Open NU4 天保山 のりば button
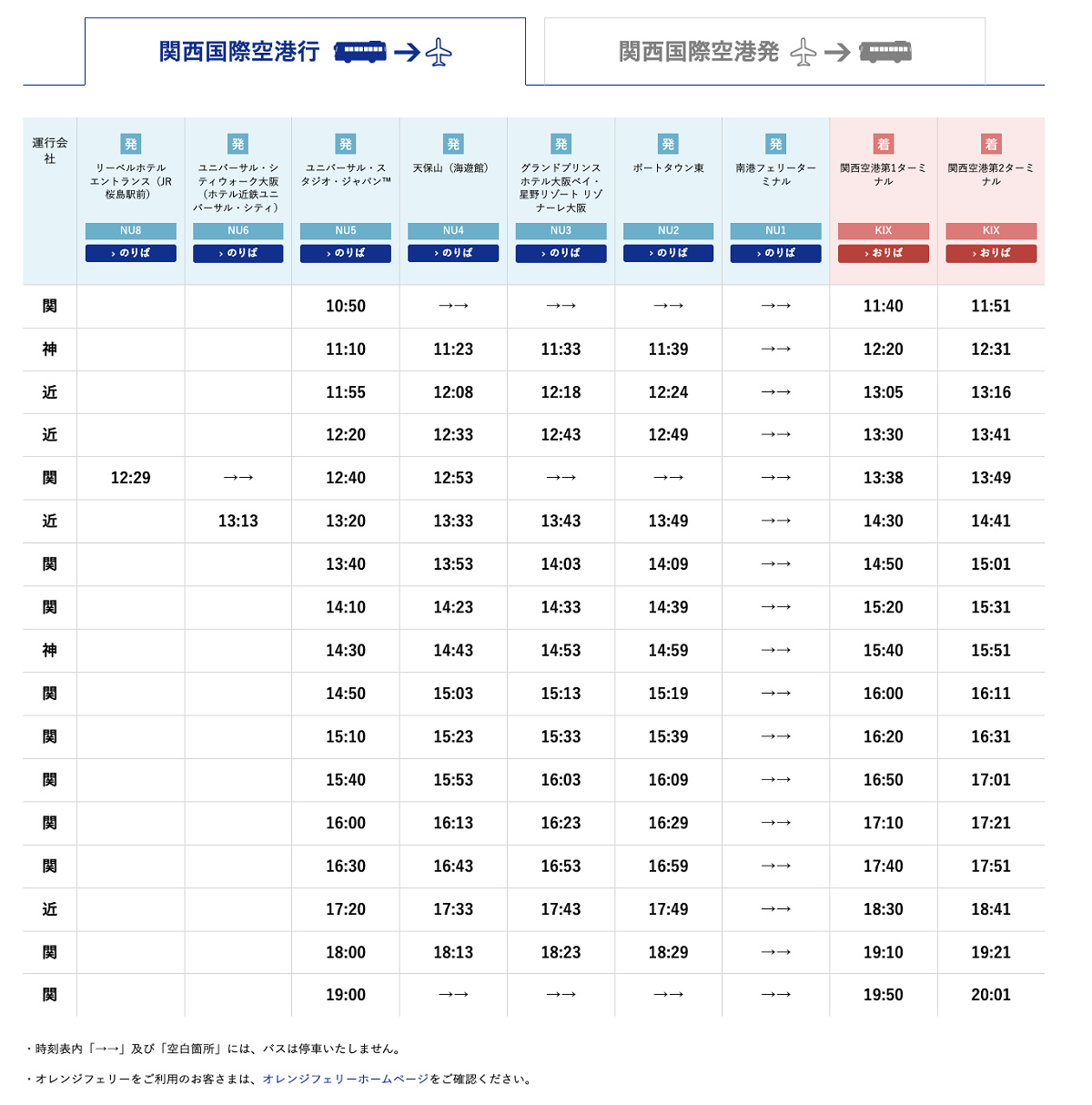1092x1105 pixels. pos(453,253)
